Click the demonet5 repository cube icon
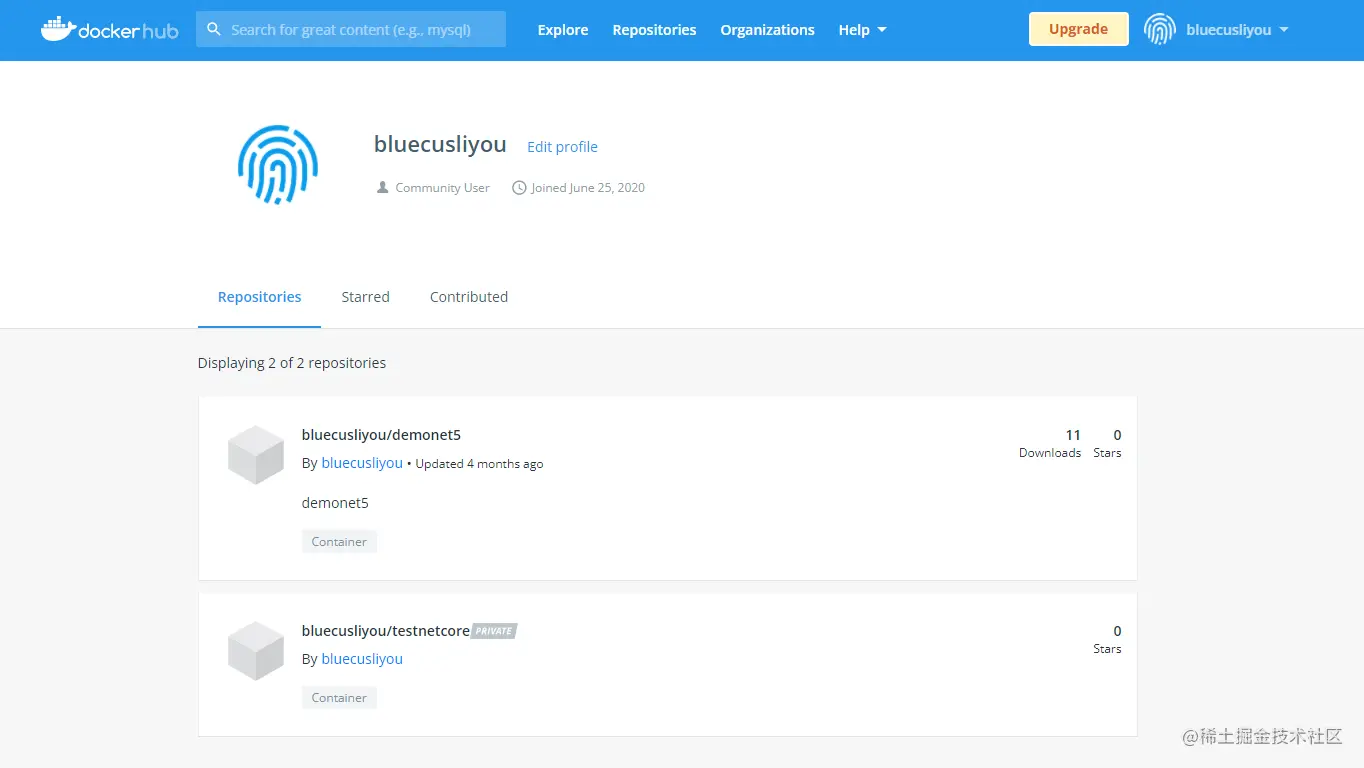Image resolution: width=1364 pixels, height=768 pixels. pos(256,455)
